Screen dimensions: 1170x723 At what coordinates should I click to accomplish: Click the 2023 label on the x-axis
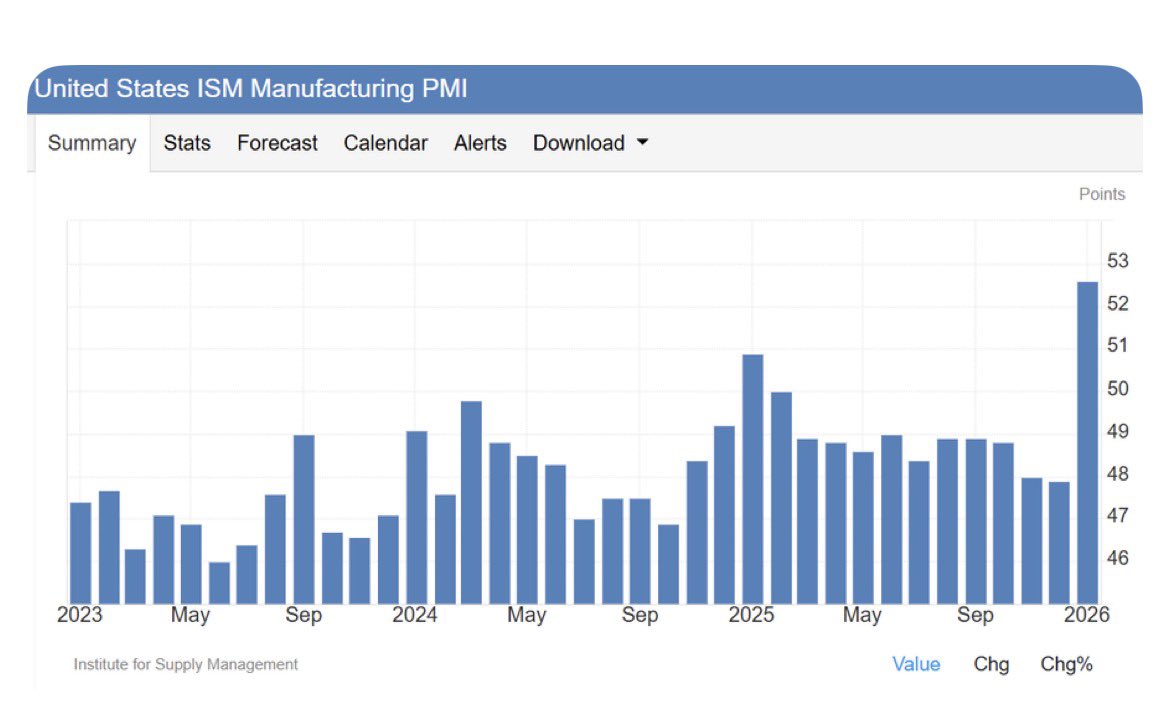[x=81, y=615]
